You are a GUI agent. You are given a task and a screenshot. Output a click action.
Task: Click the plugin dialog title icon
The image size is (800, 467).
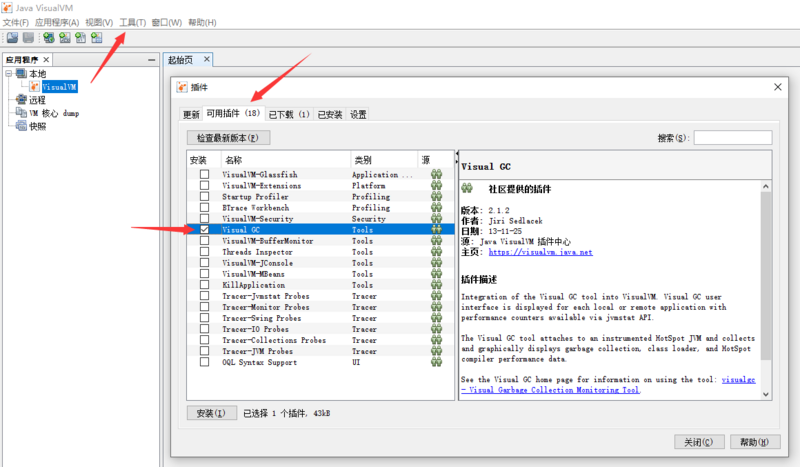(x=182, y=87)
